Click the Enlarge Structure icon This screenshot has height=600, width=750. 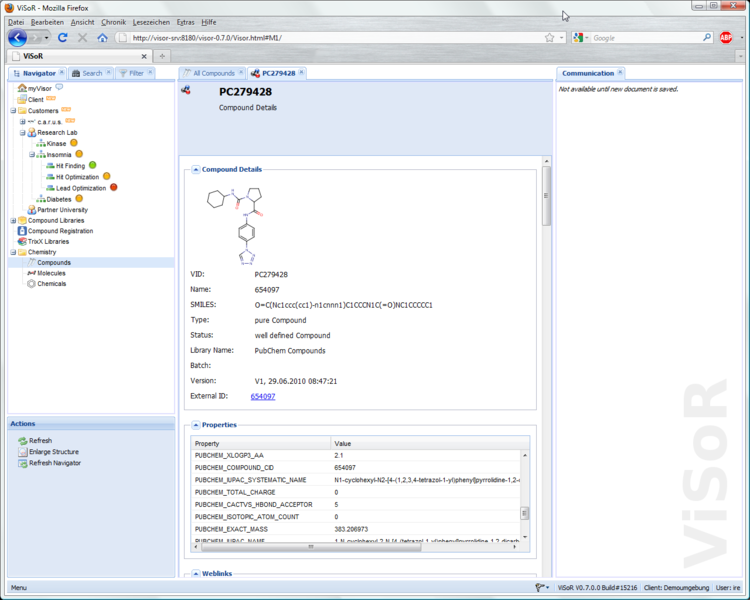(x=22, y=452)
